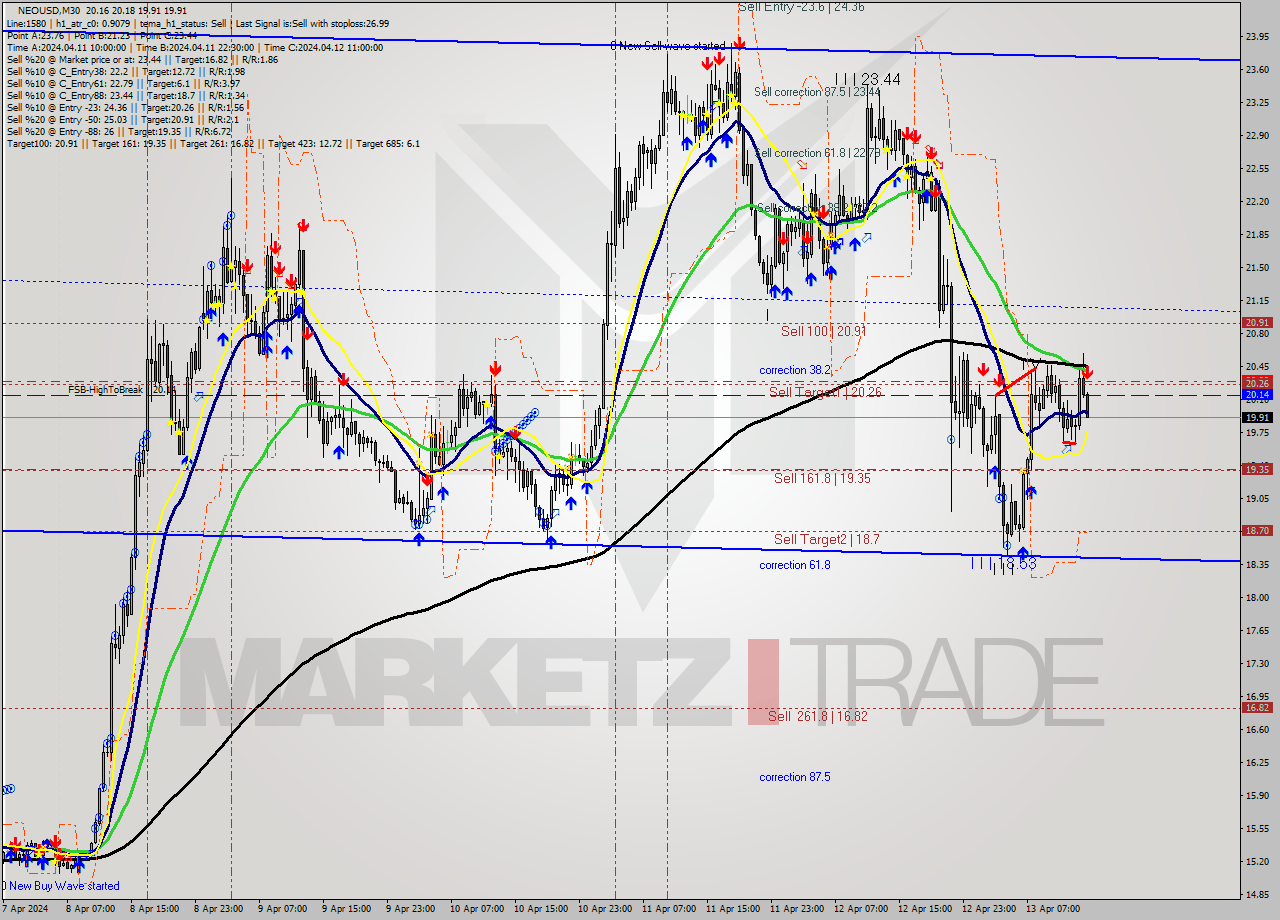Click the black 19.91 current price tag
Image resolution: width=1280 pixels, height=920 pixels.
pyautogui.click(x=1257, y=417)
